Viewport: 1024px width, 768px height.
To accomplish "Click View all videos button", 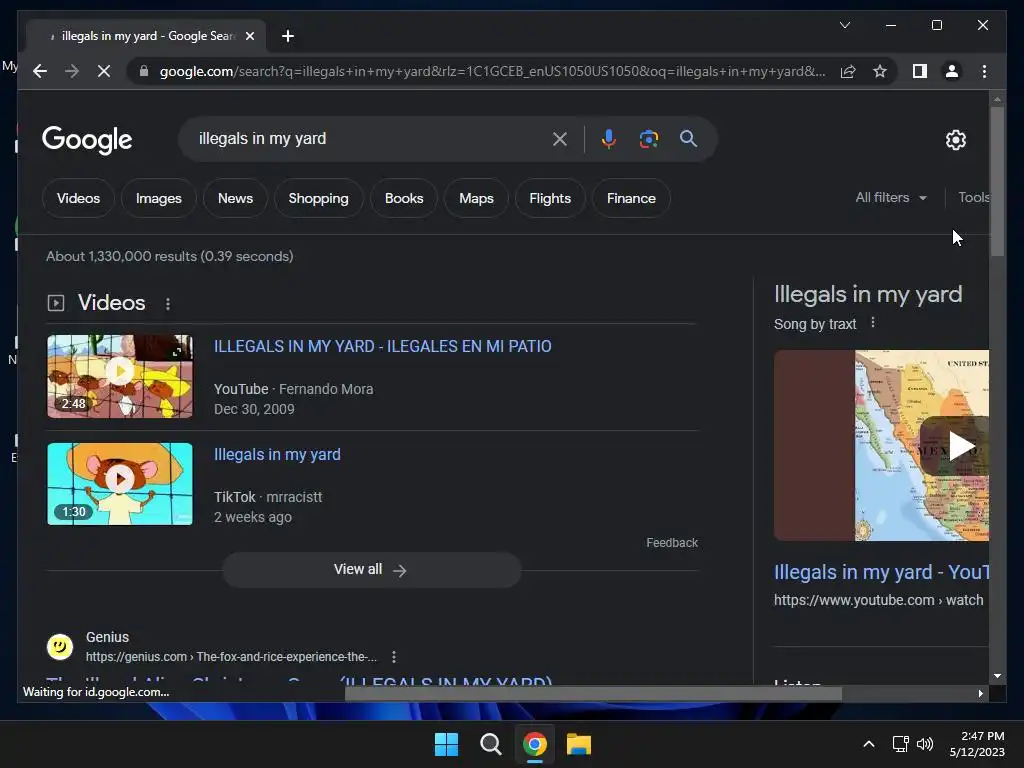I will pyautogui.click(x=372, y=569).
